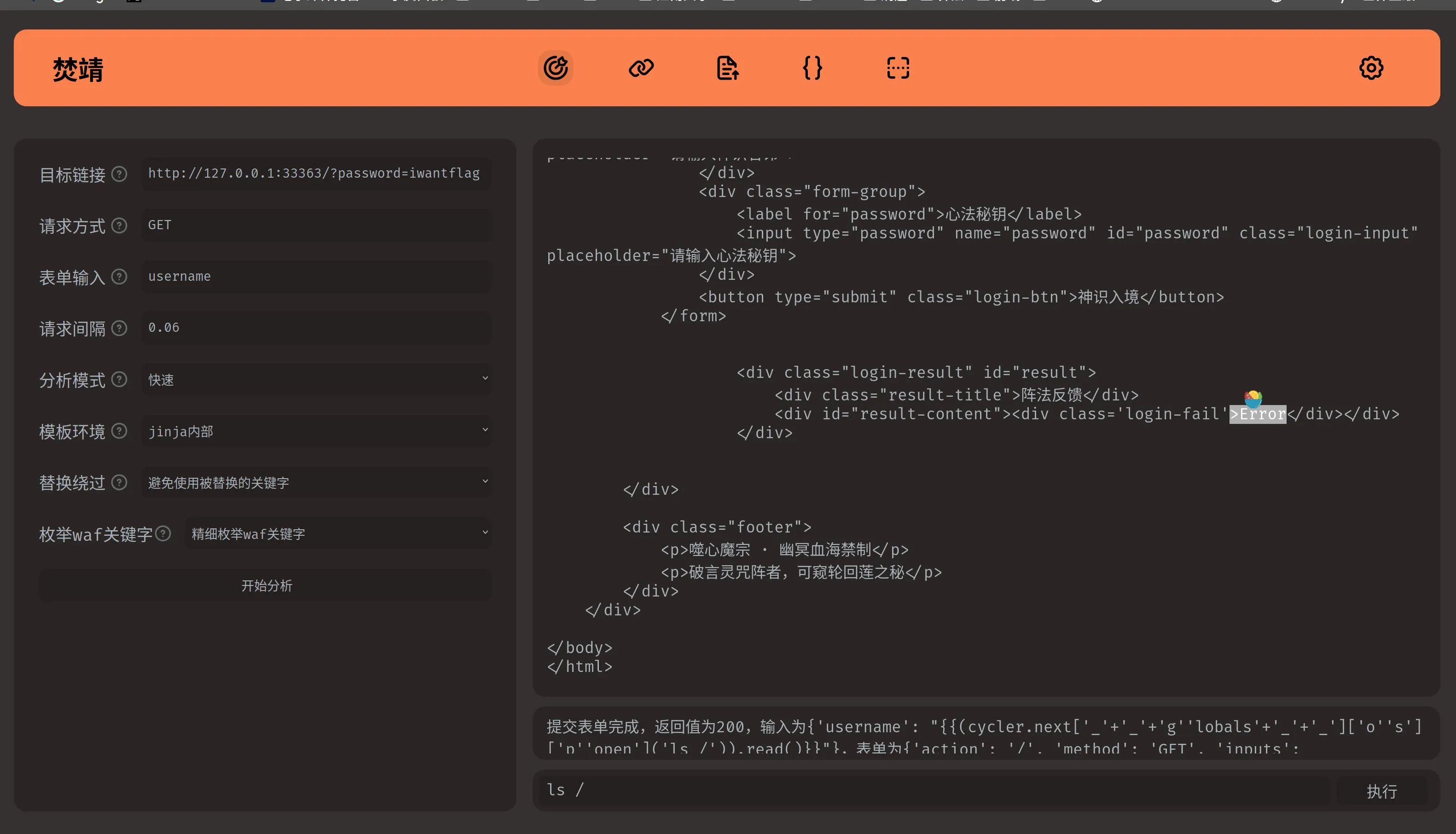Click the command input containing 'ls /'
This screenshot has height=834, width=1456.
coord(934,790)
